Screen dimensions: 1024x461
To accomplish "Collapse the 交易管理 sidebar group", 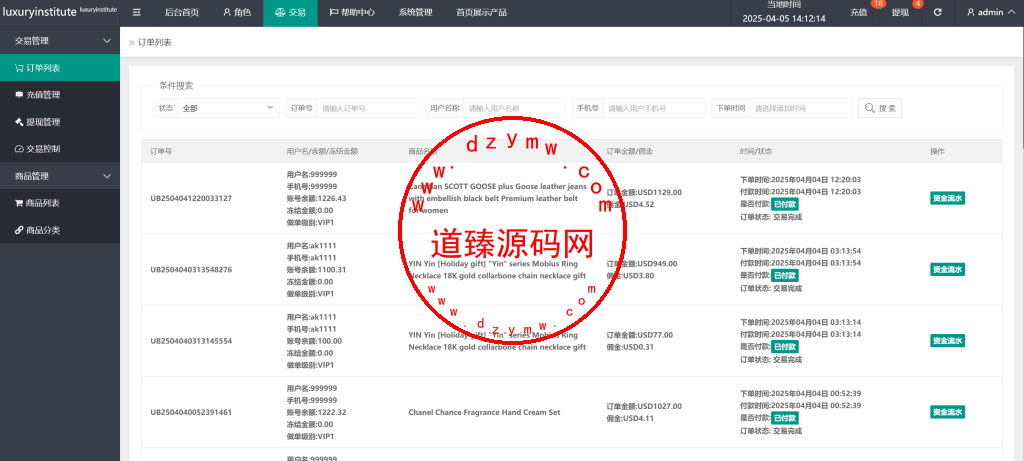I will pyautogui.click(x=60, y=40).
